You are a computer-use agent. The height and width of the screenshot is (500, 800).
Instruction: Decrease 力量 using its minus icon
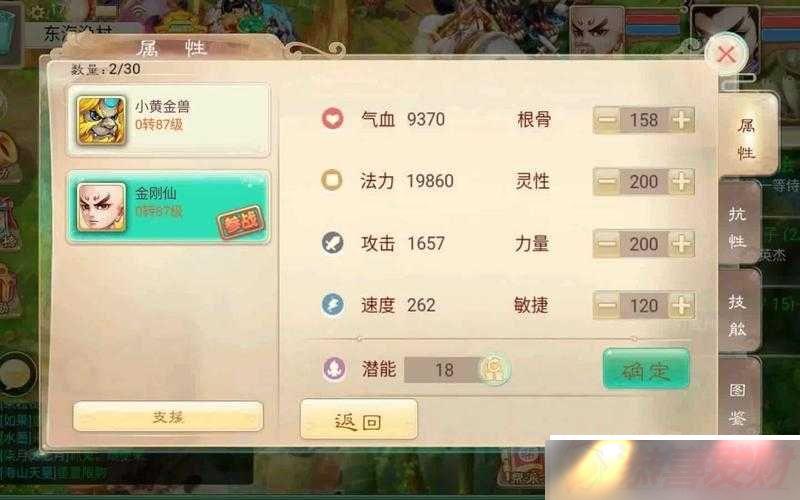(x=607, y=244)
